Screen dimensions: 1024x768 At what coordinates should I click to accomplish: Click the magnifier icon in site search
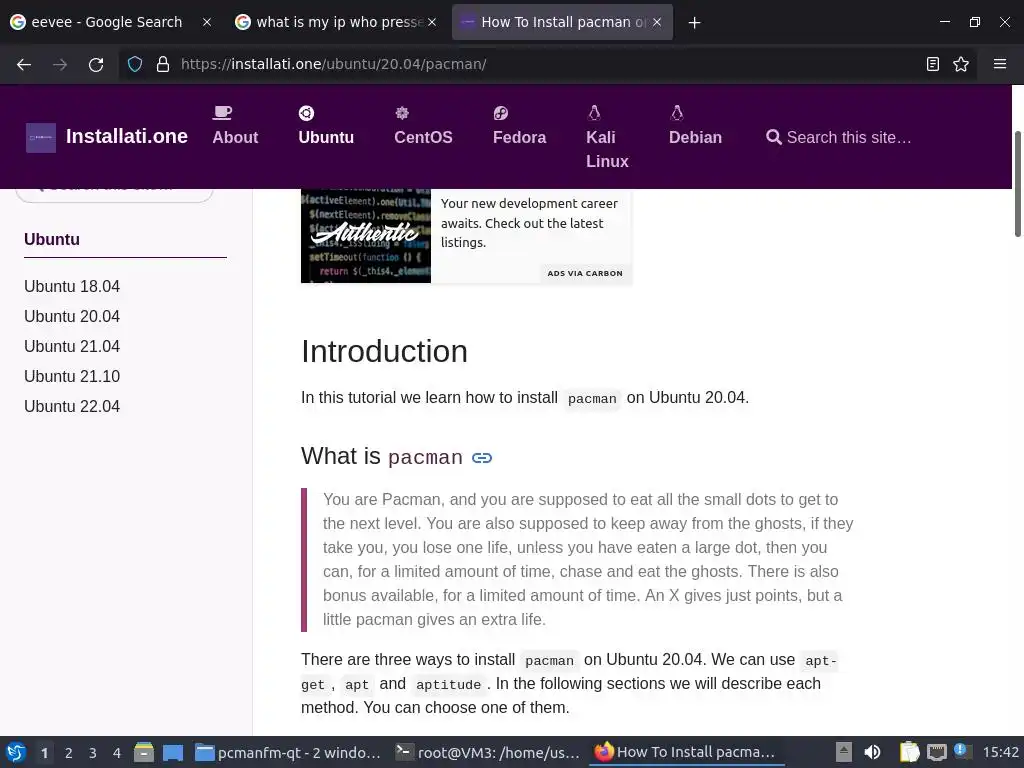coord(774,137)
